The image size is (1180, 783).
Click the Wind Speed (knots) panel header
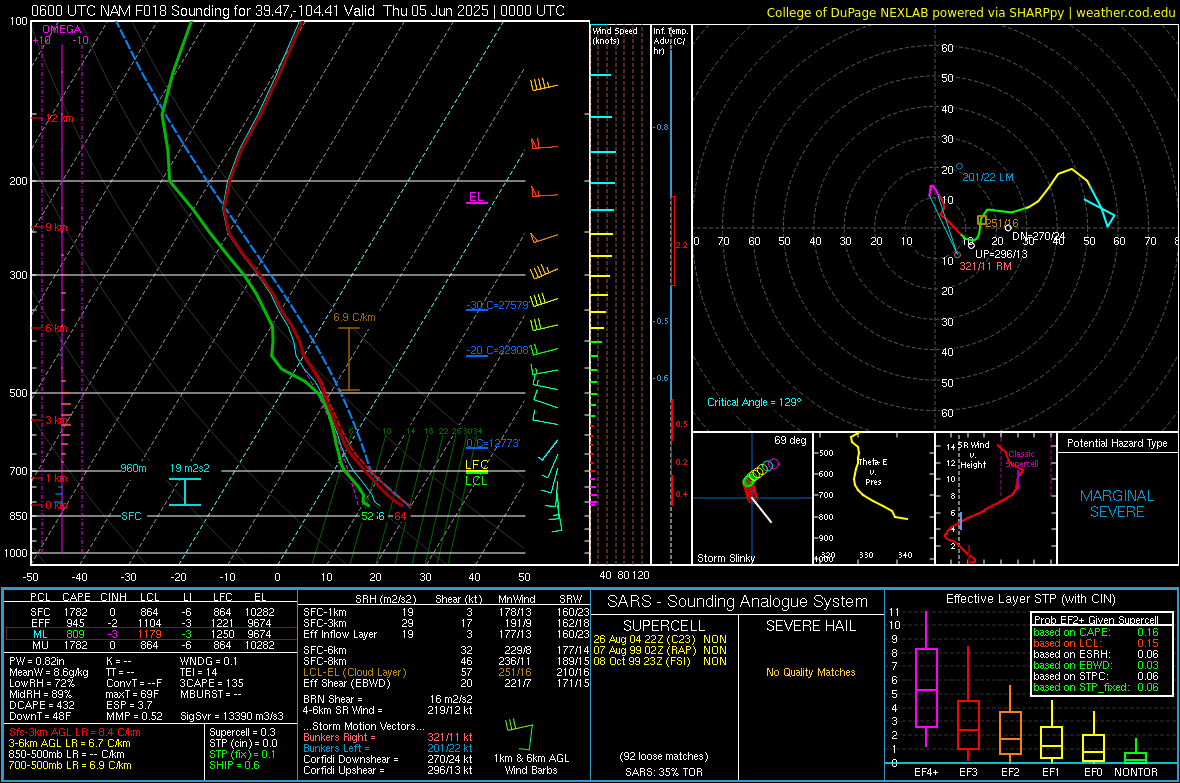coord(615,35)
